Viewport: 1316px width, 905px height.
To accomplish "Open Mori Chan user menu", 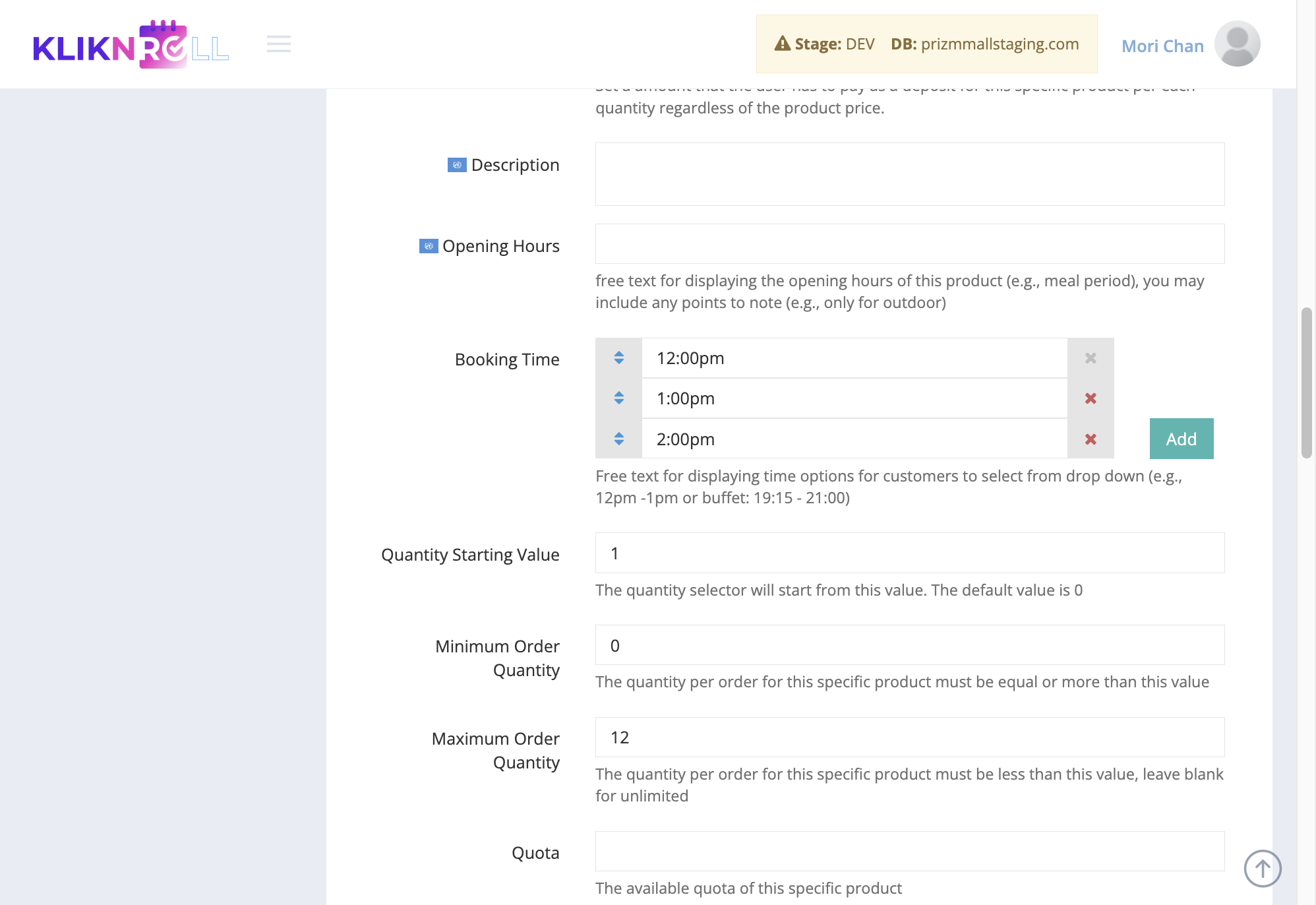I will tap(1163, 46).
